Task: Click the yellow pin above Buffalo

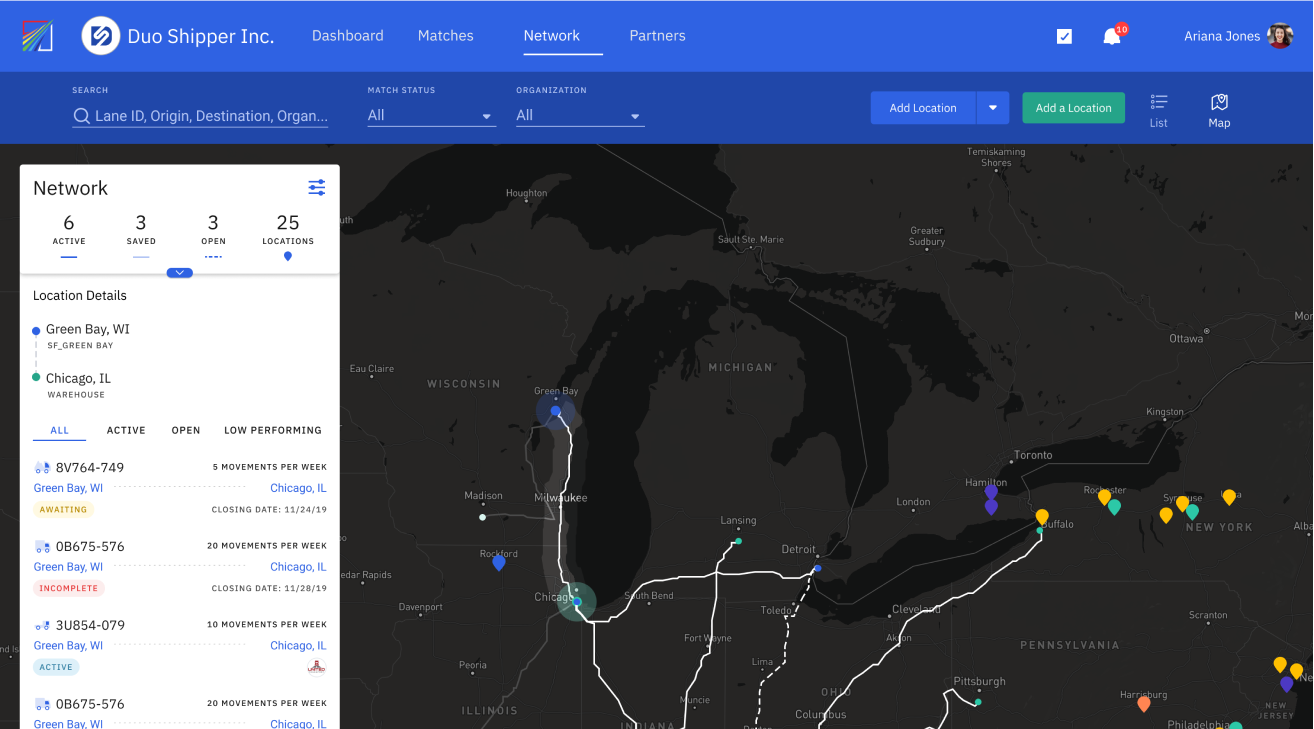Action: pos(1042,517)
